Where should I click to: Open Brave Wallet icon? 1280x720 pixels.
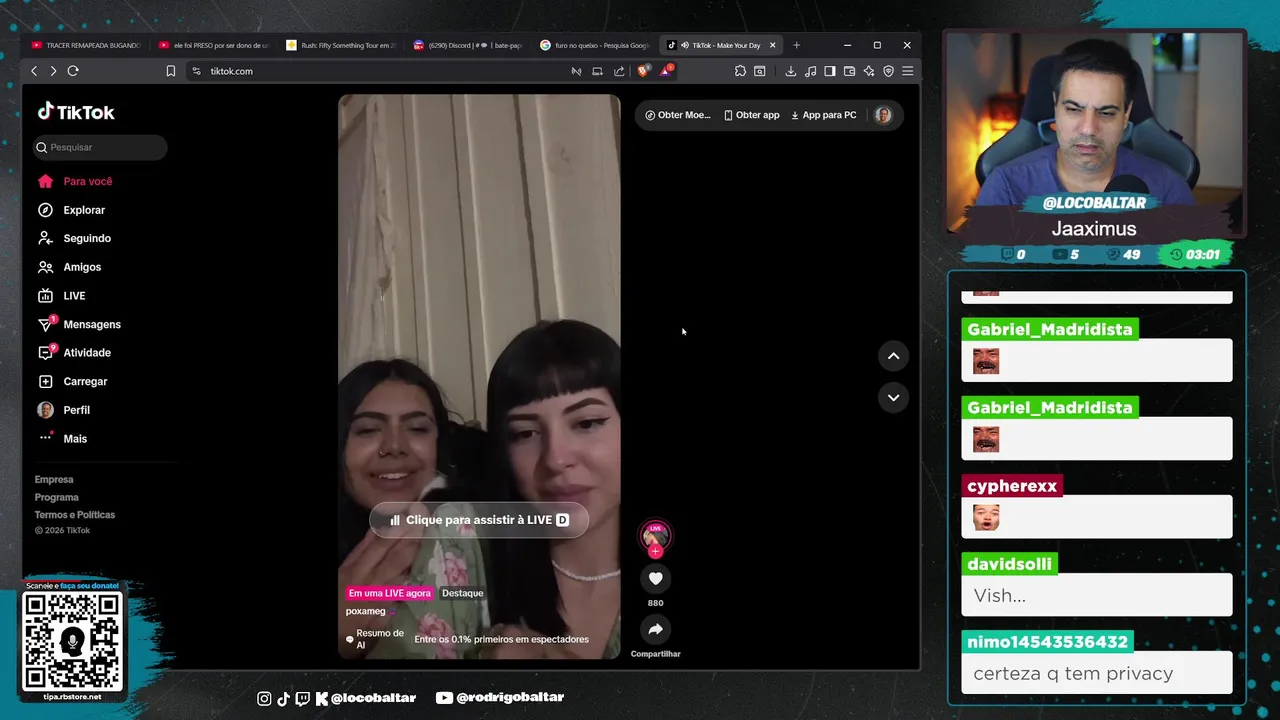[849, 71]
